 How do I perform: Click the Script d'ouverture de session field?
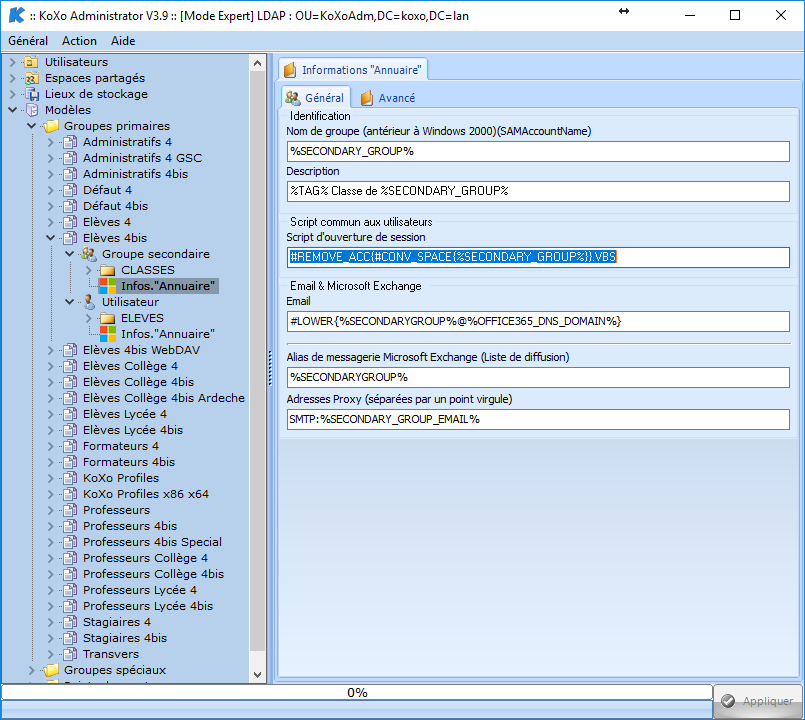(x=538, y=257)
